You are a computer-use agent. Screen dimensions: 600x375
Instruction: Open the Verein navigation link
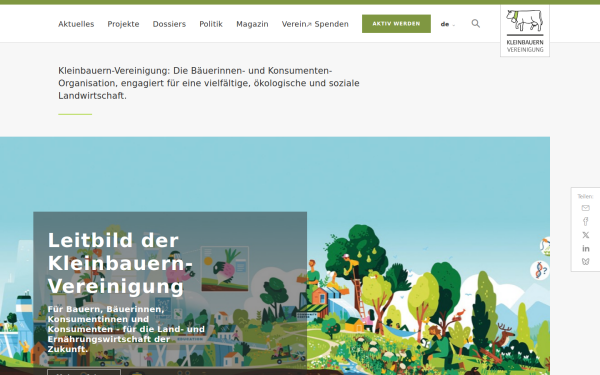pos(294,24)
